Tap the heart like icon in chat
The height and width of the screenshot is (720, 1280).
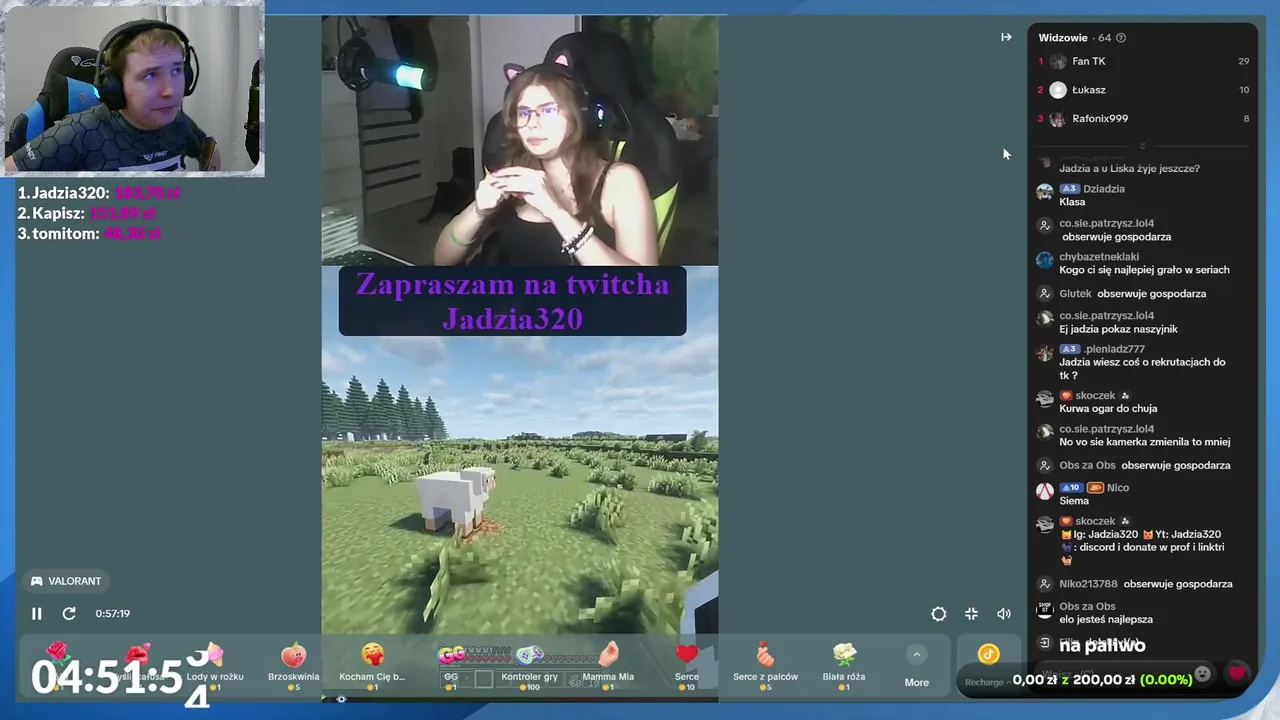click(x=1237, y=673)
